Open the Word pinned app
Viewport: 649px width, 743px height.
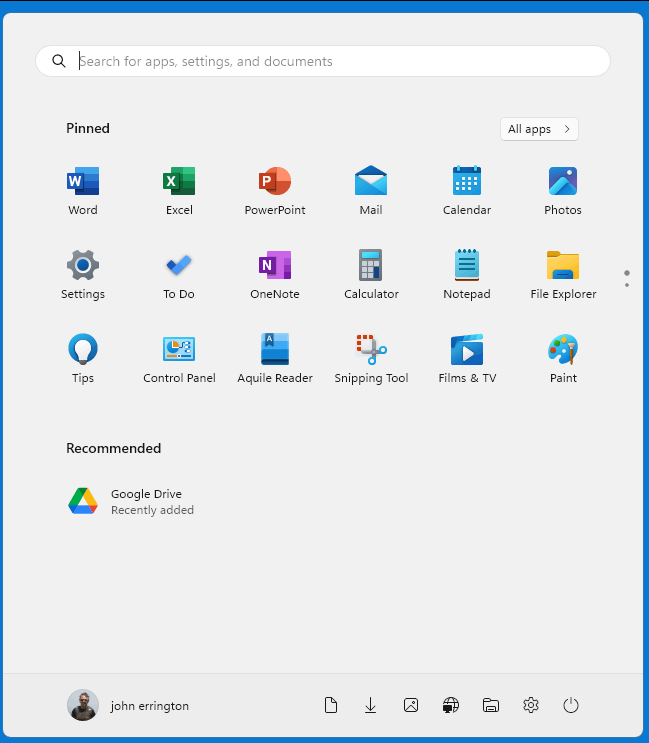[83, 190]
